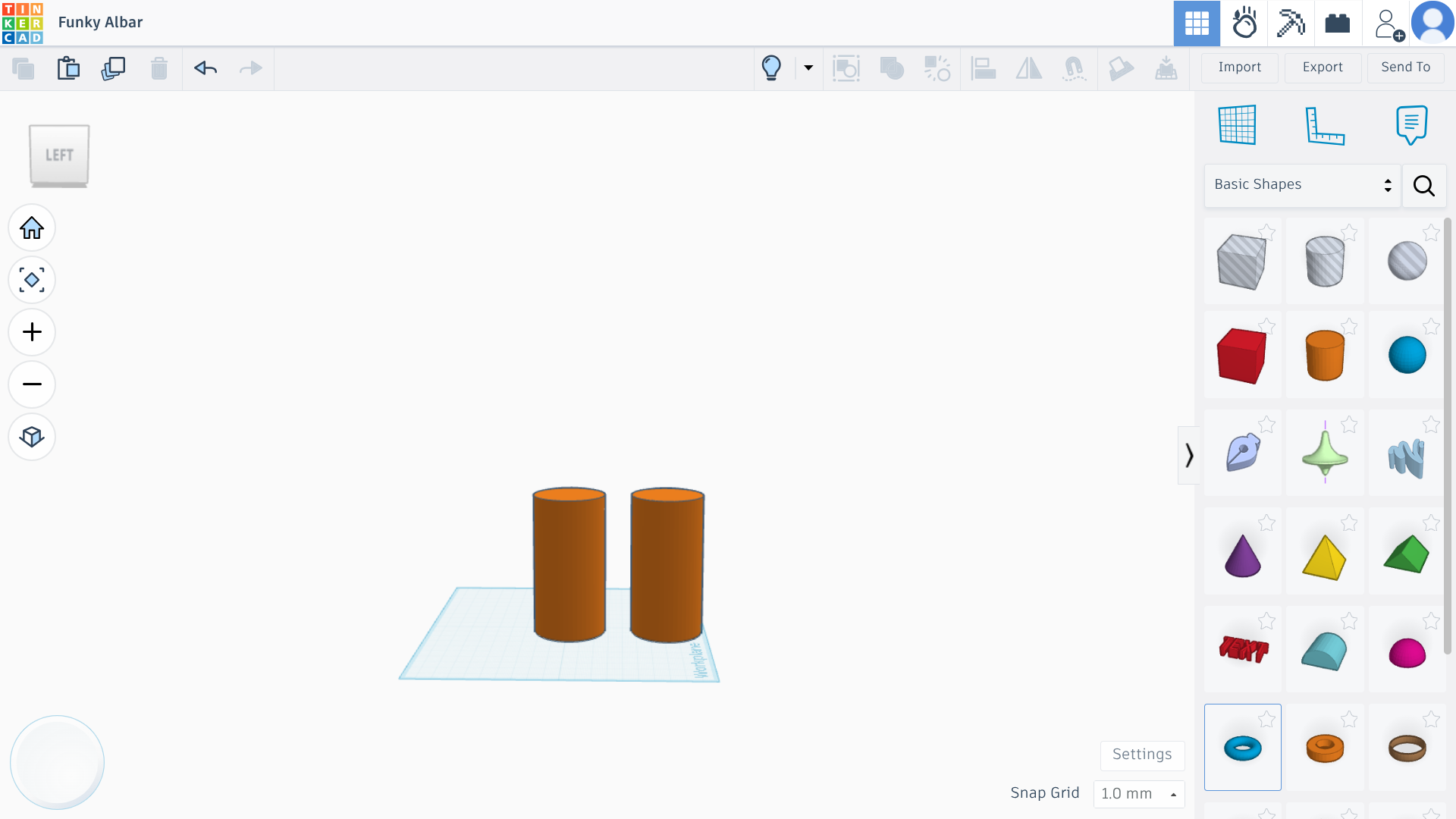Screen dimensions: 1456x819
Task: Zoom out with the minus button
Action: (x=32, y=384)
